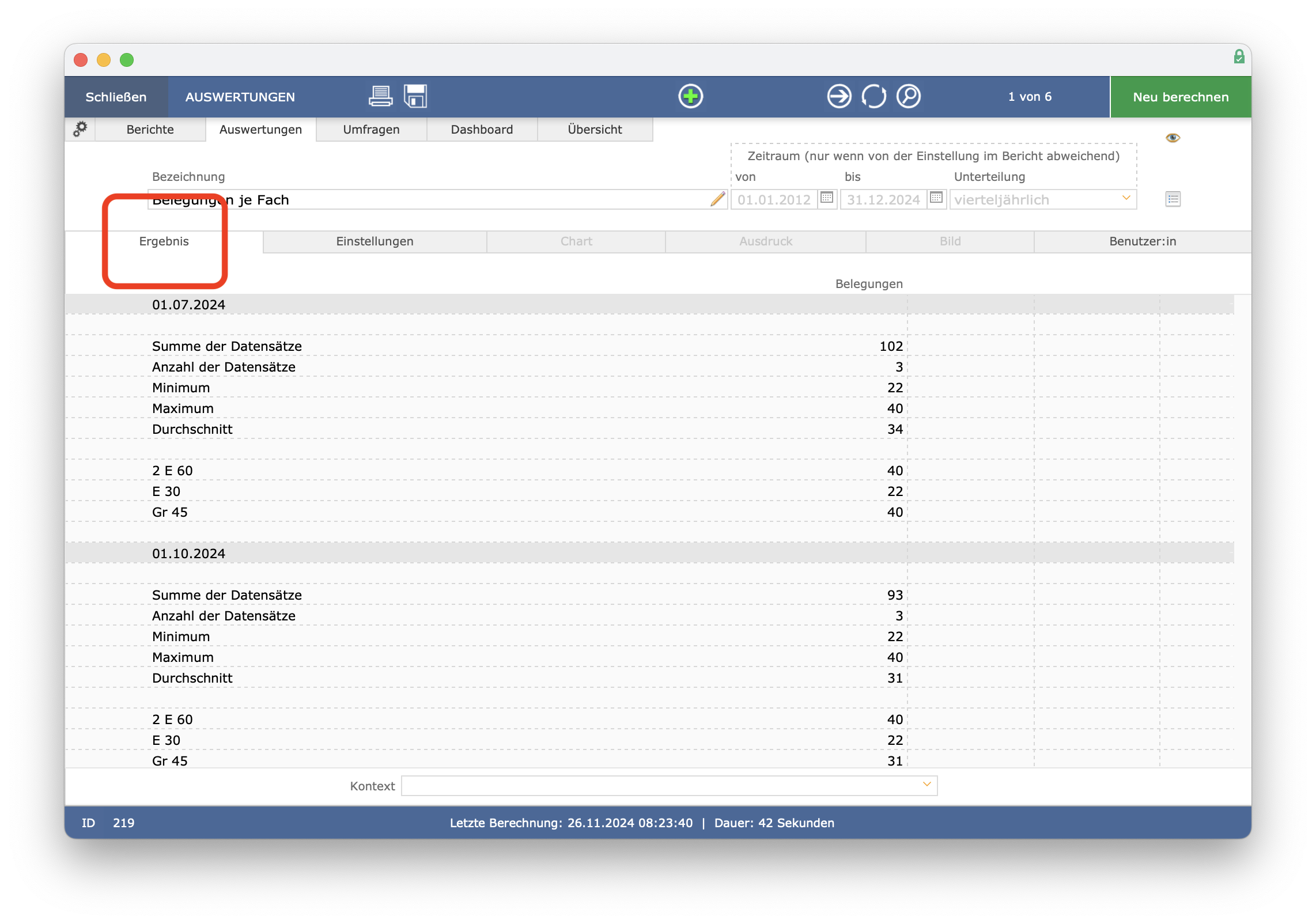1316x924 pixels.
Task: Open the Bild tab
Action: click(x=950, y=241)
